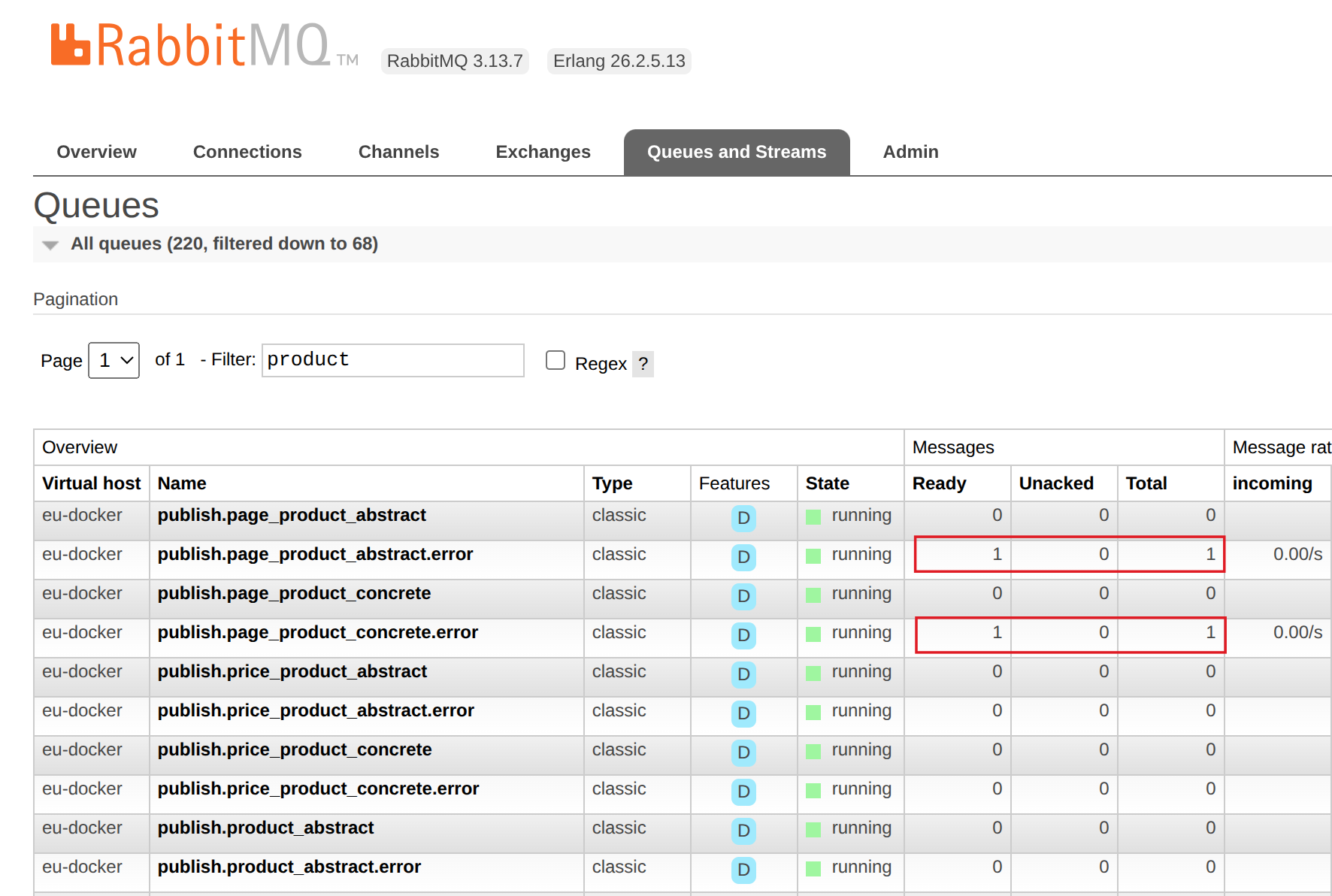
Task: Sort by Virtual host column
Action: point(92,483)
